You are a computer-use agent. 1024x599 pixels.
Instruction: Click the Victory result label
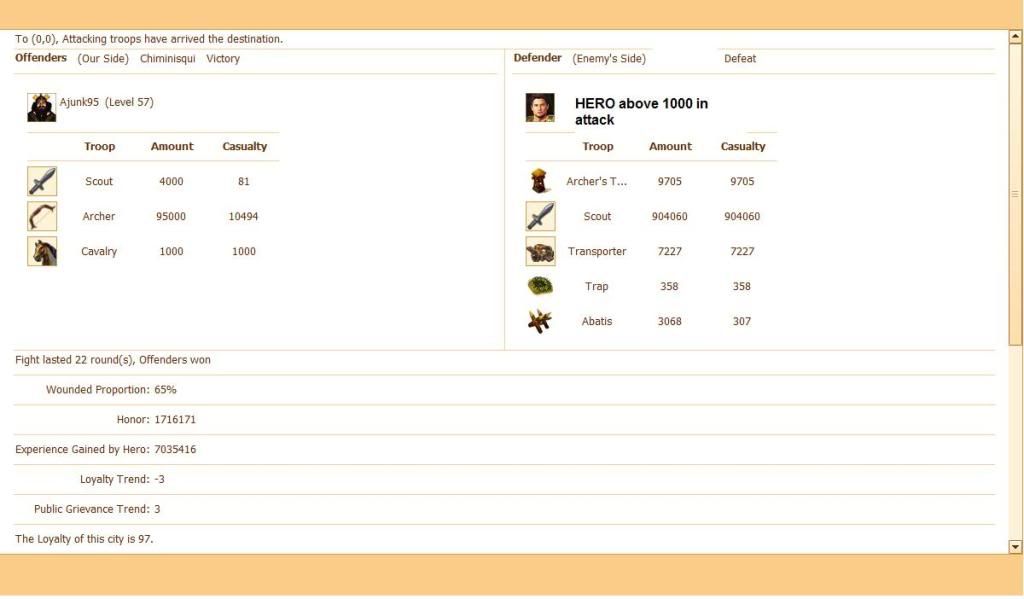tap(223, 59)
